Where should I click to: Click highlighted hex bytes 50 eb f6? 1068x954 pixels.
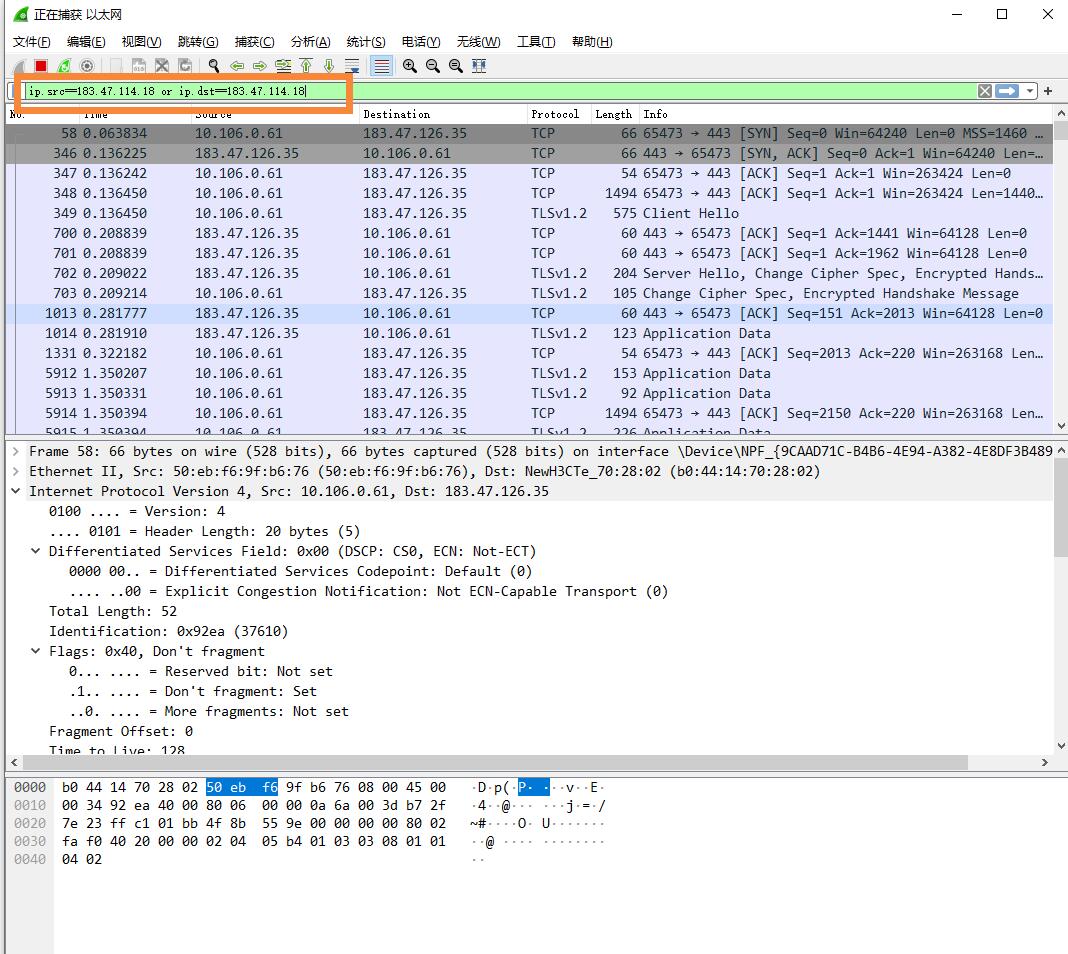click(242, 787)
